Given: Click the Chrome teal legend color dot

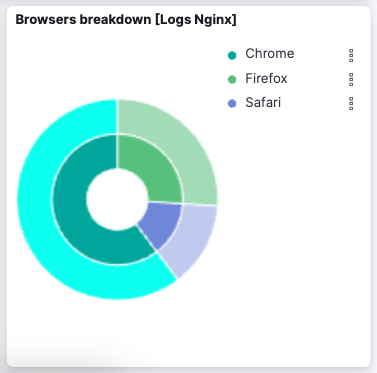Looking at the screenshot, I should pos(232,55).
